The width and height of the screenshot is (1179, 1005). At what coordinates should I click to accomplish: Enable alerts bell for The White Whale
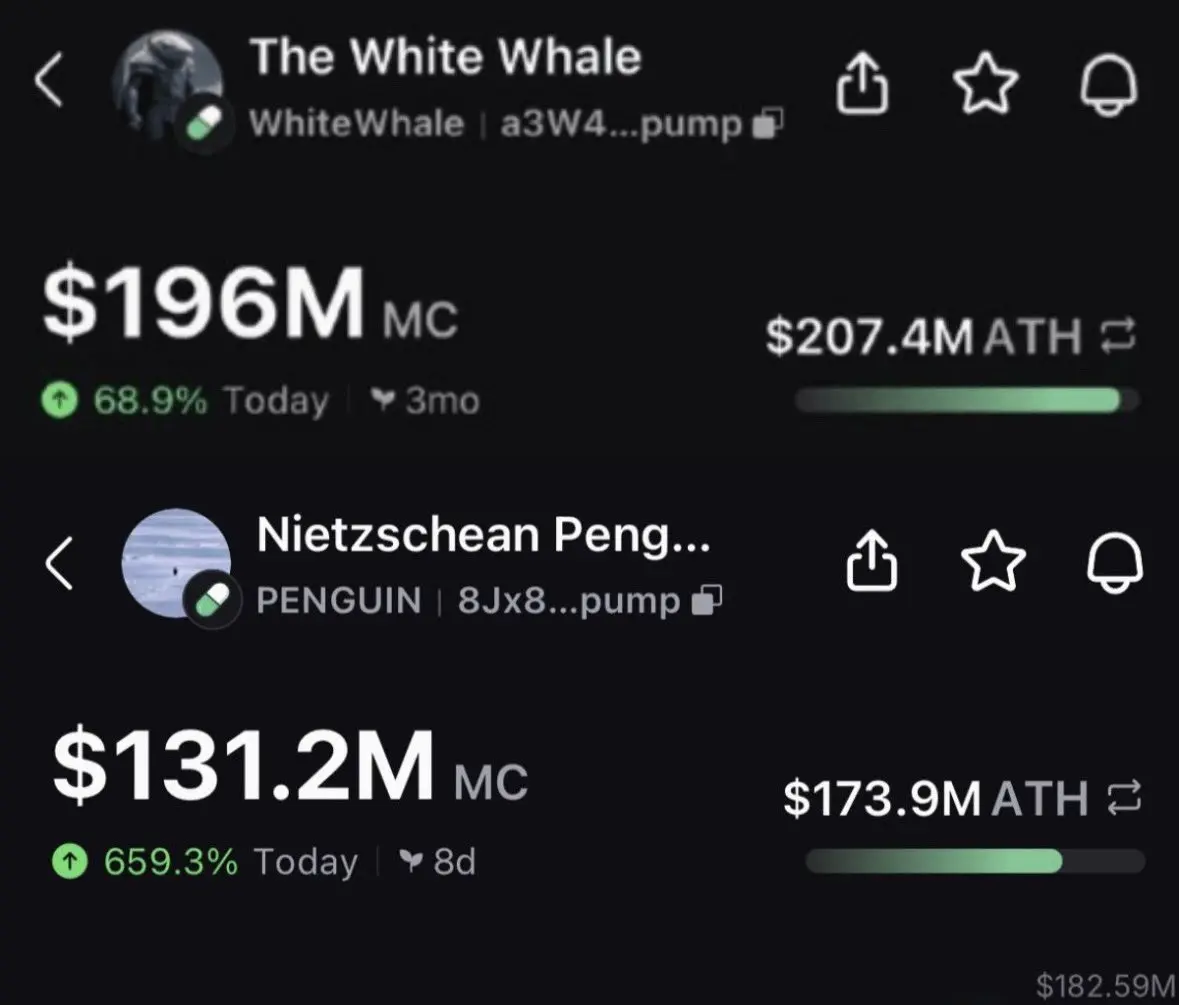[x=1109, y=84]
